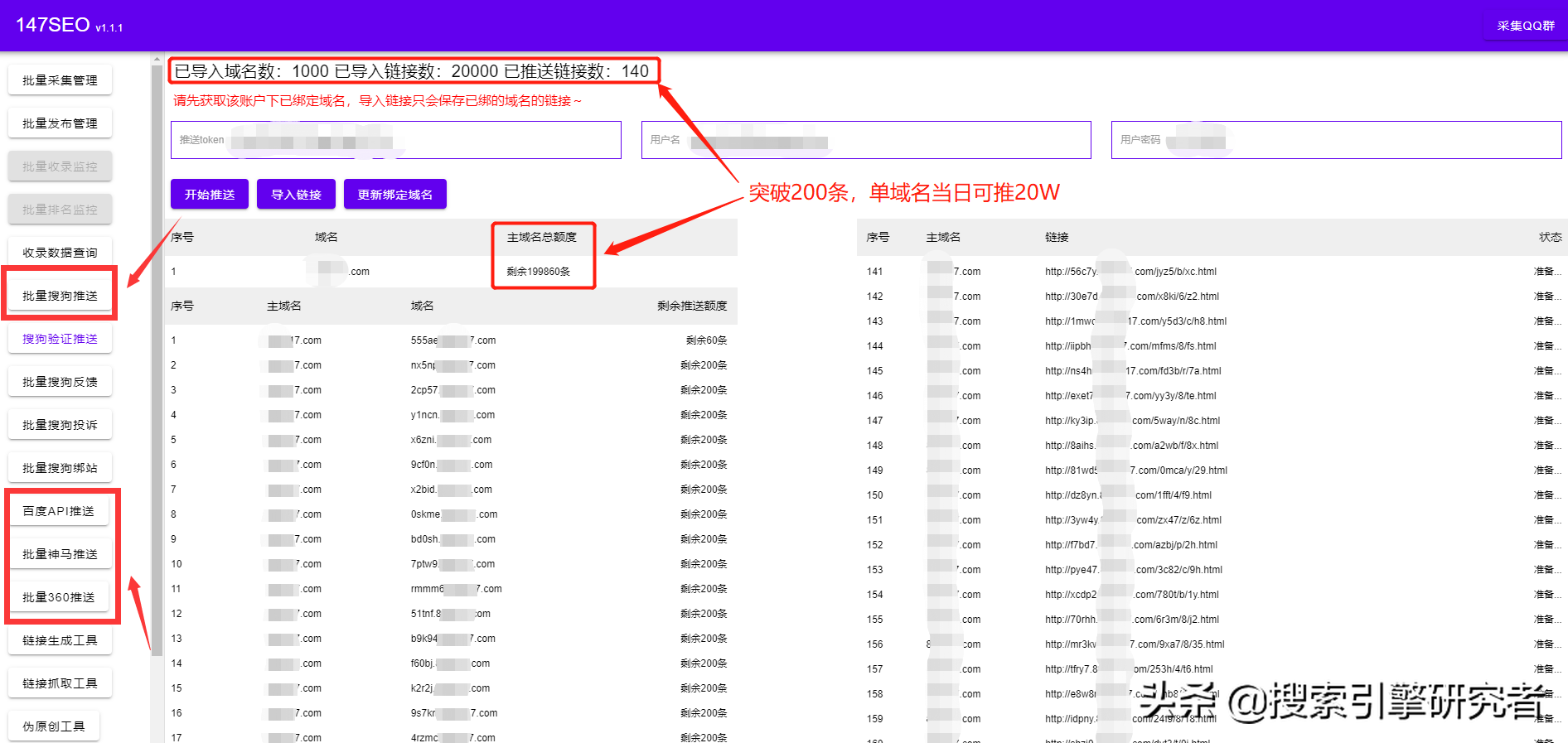Select subdomain starting with x6zni
Viewport: 1568px width, 743px height.
pyautogui.click(x=451, y=440)
